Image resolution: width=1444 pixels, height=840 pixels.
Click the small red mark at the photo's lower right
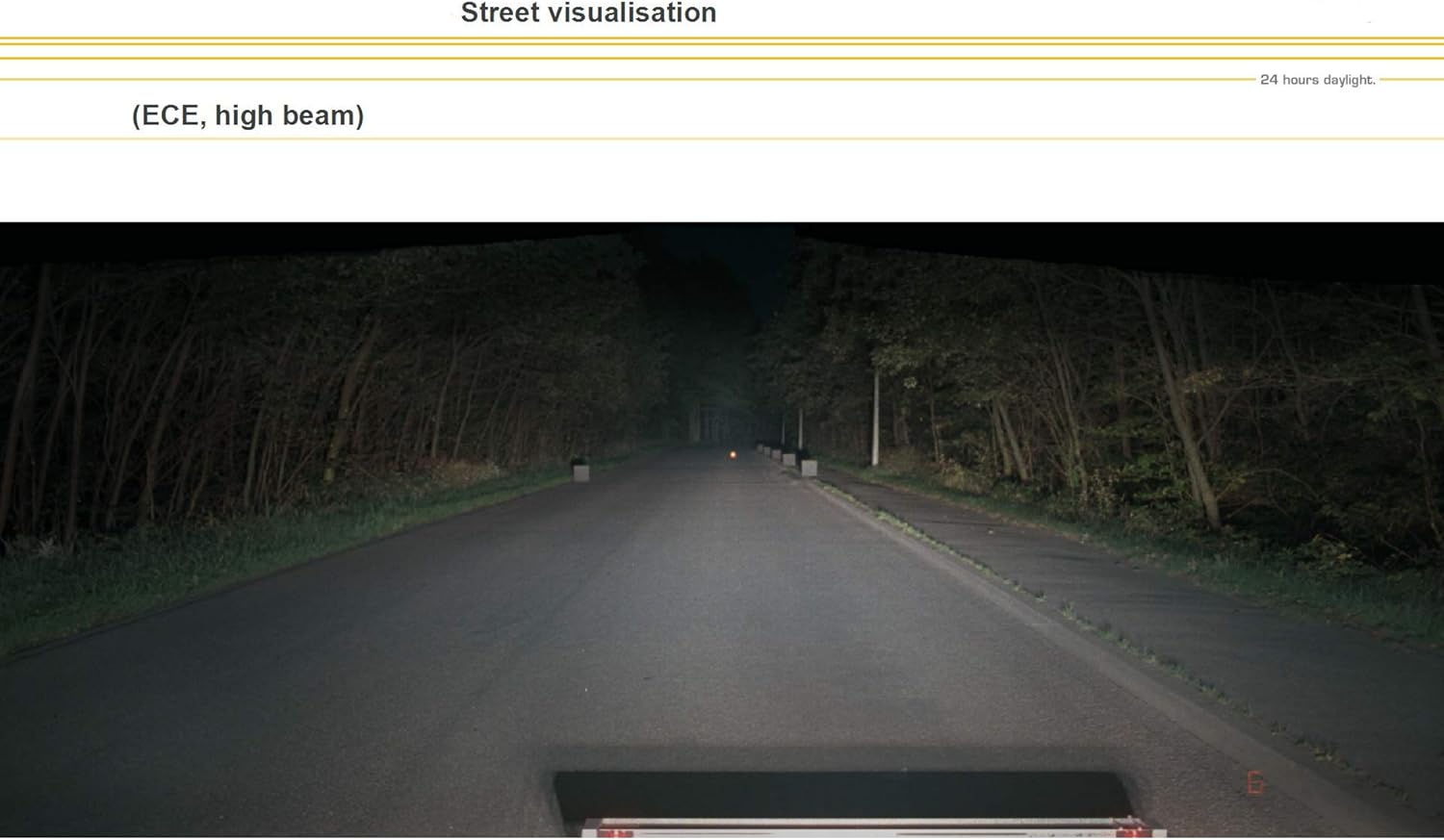pos(1255,782)
